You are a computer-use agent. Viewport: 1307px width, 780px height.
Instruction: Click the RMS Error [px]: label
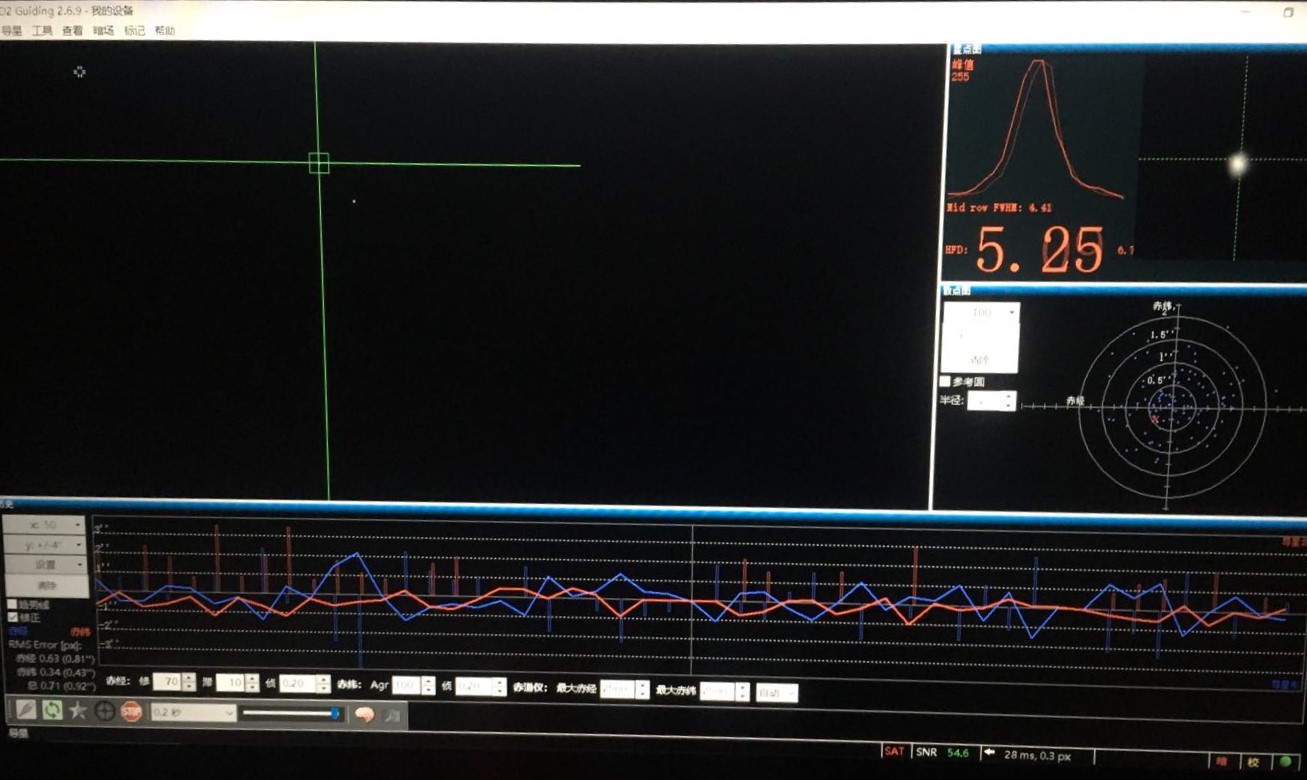43,645
